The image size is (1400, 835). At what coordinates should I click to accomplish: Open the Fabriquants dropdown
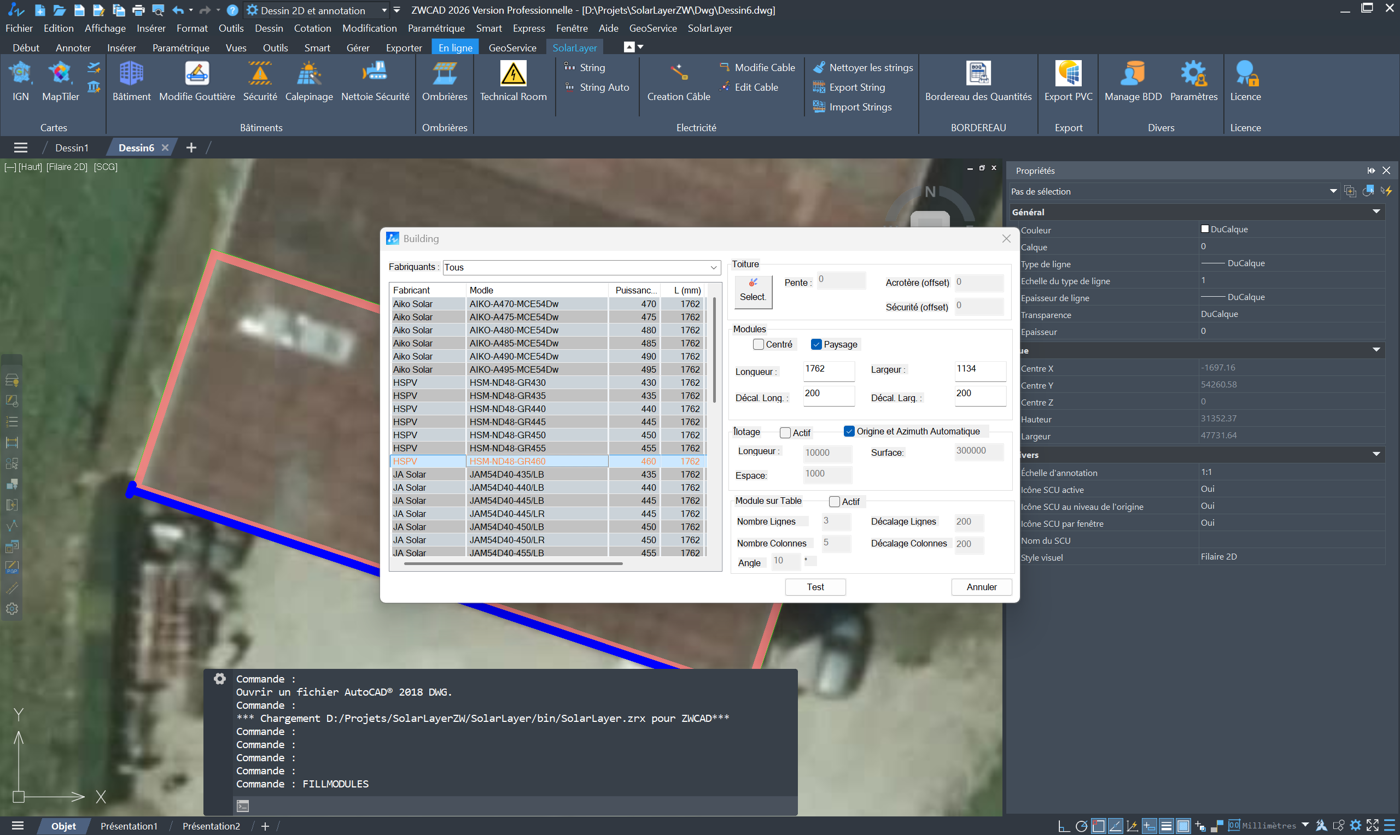point(581,268)
